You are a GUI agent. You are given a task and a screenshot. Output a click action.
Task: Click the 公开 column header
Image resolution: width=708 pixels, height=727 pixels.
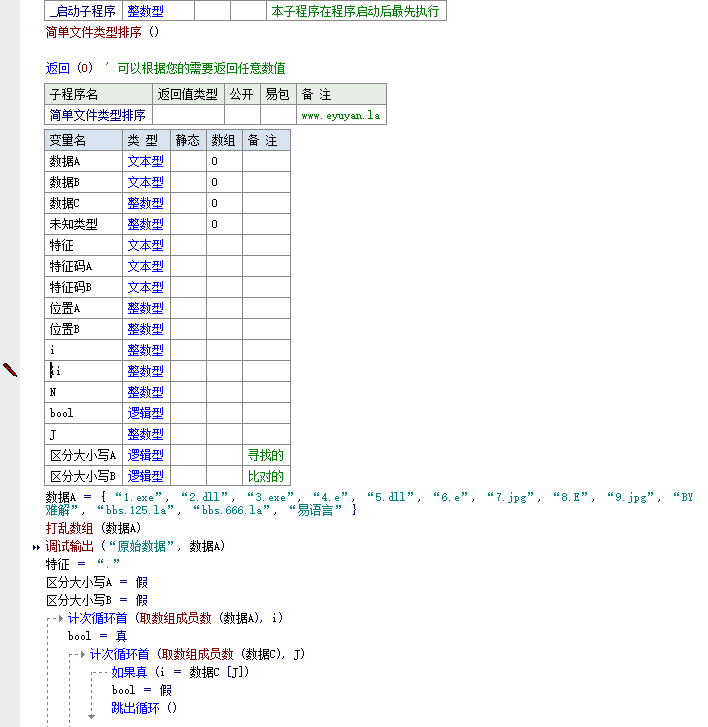click(x=242, y=94)
